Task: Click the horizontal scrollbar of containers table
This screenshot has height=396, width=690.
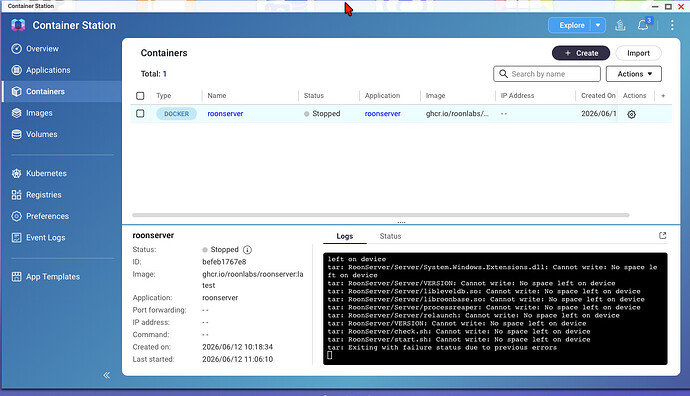Action: pyautogui.click(x=381, y=215)
